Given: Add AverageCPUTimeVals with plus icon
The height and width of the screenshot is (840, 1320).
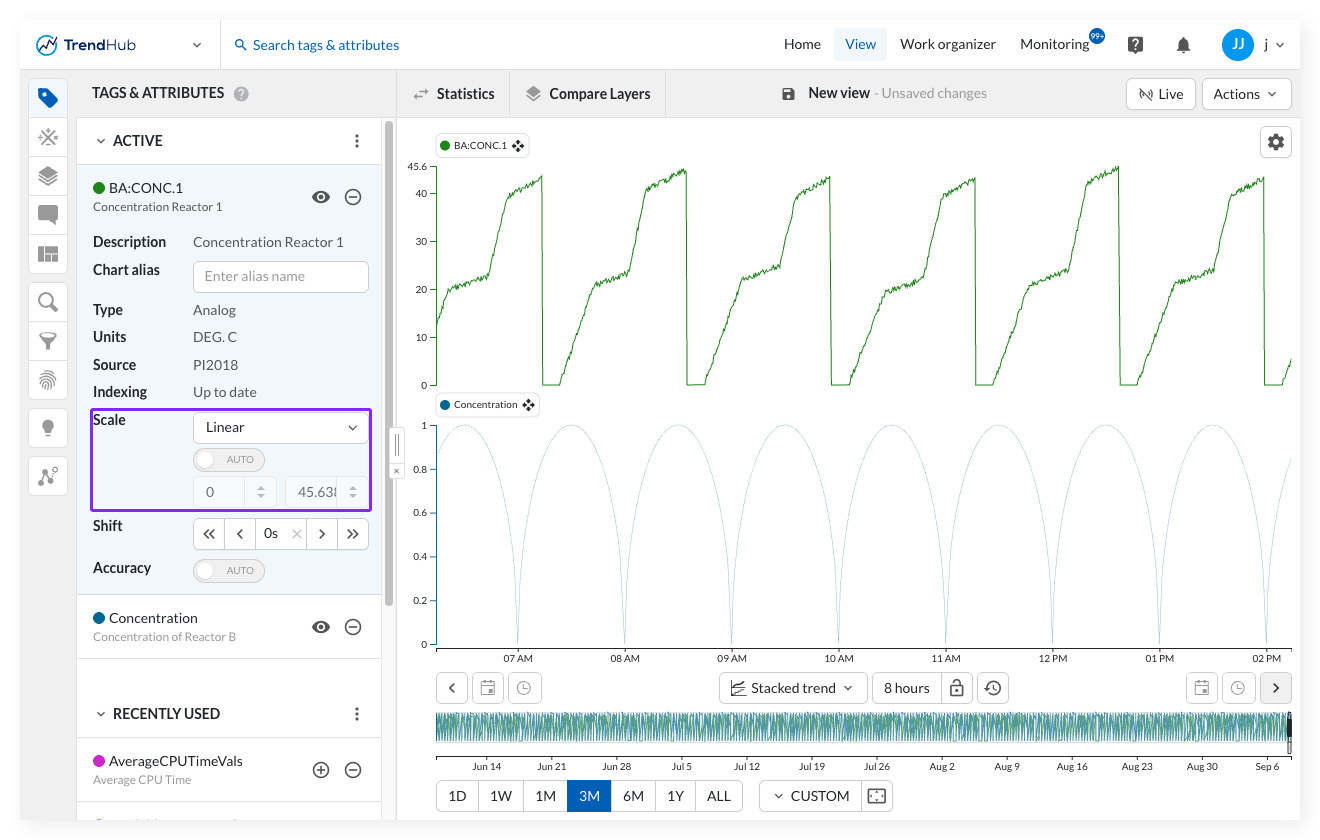Looking at the screenshot, I should (x=321, y=770).
